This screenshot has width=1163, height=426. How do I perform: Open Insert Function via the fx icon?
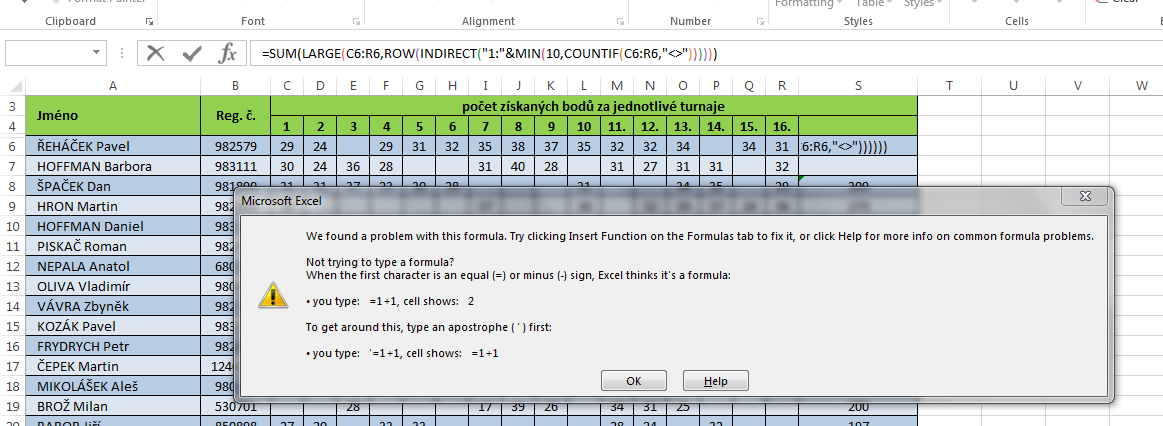[228, 53]
